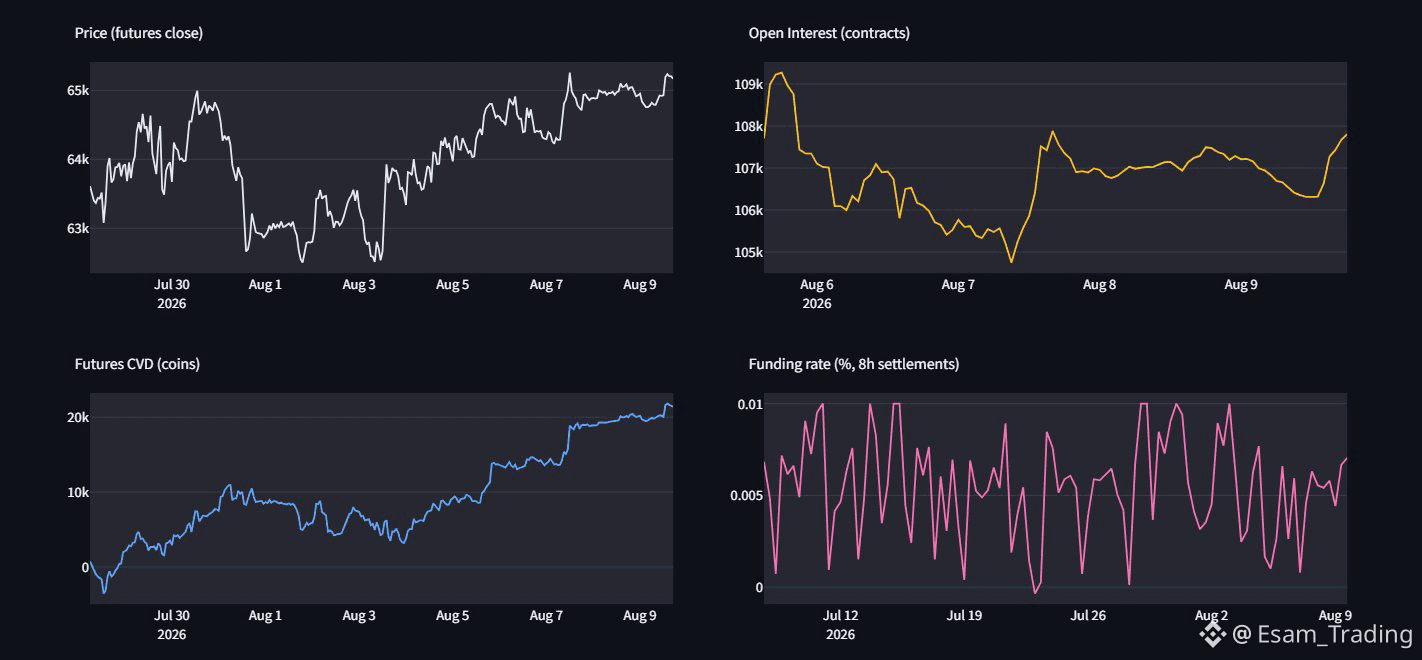The width and height of the screenshot is (1422, 660).
Task: Click the 2026 year label under Price chart
Action: pyautogui.click(x=172, y=303)
